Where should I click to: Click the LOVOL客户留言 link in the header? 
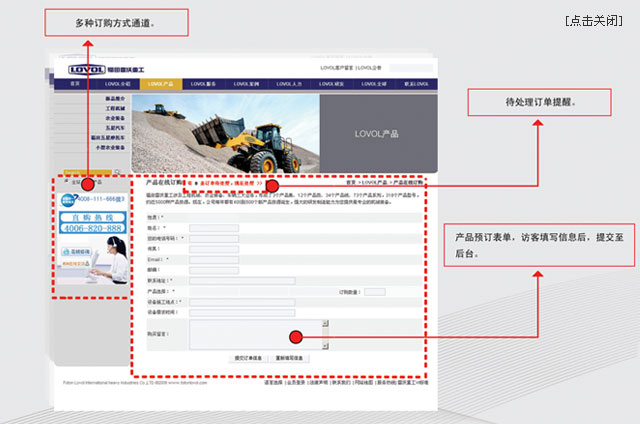[337, 68]
